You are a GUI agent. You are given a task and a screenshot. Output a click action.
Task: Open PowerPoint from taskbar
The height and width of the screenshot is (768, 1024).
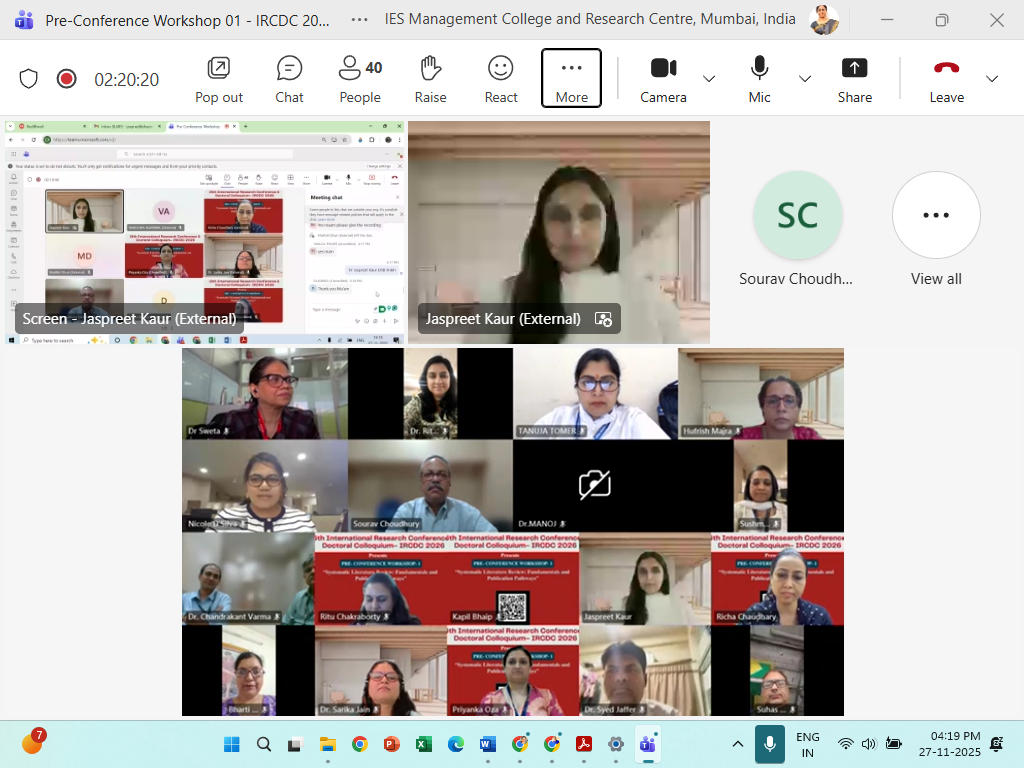click(392, 744)
